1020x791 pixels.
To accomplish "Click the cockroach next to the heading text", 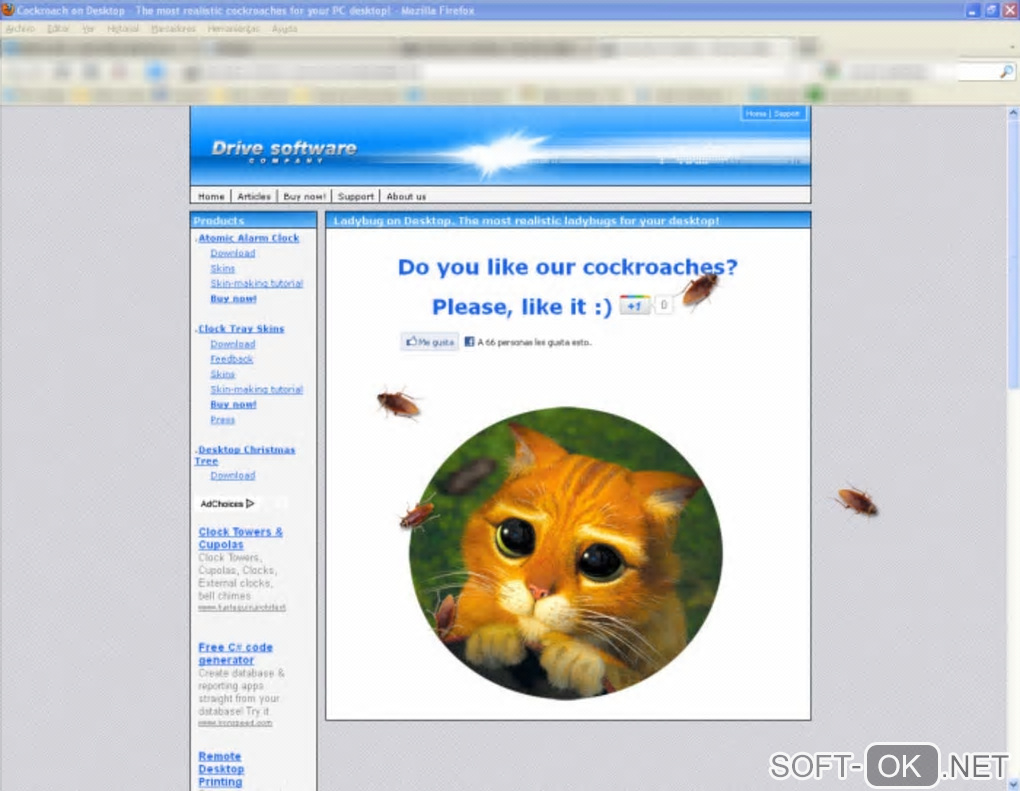I will 699,289.
